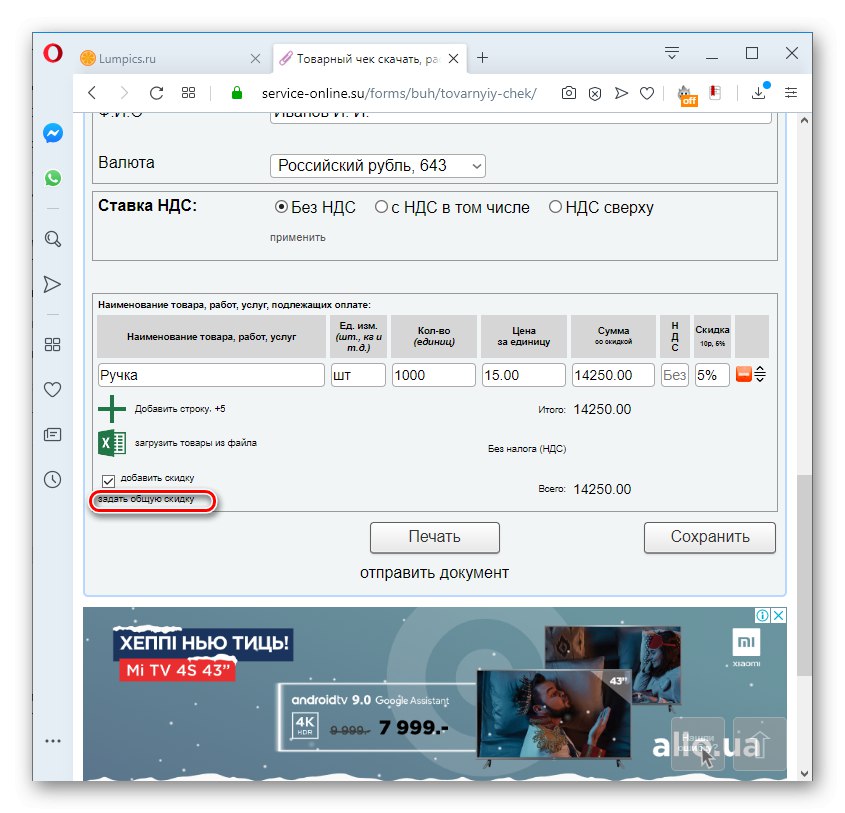Image resolution: width=845 pixels, height=813 pixels.
Task: Open the downloads panel
Action: [759, 93]
